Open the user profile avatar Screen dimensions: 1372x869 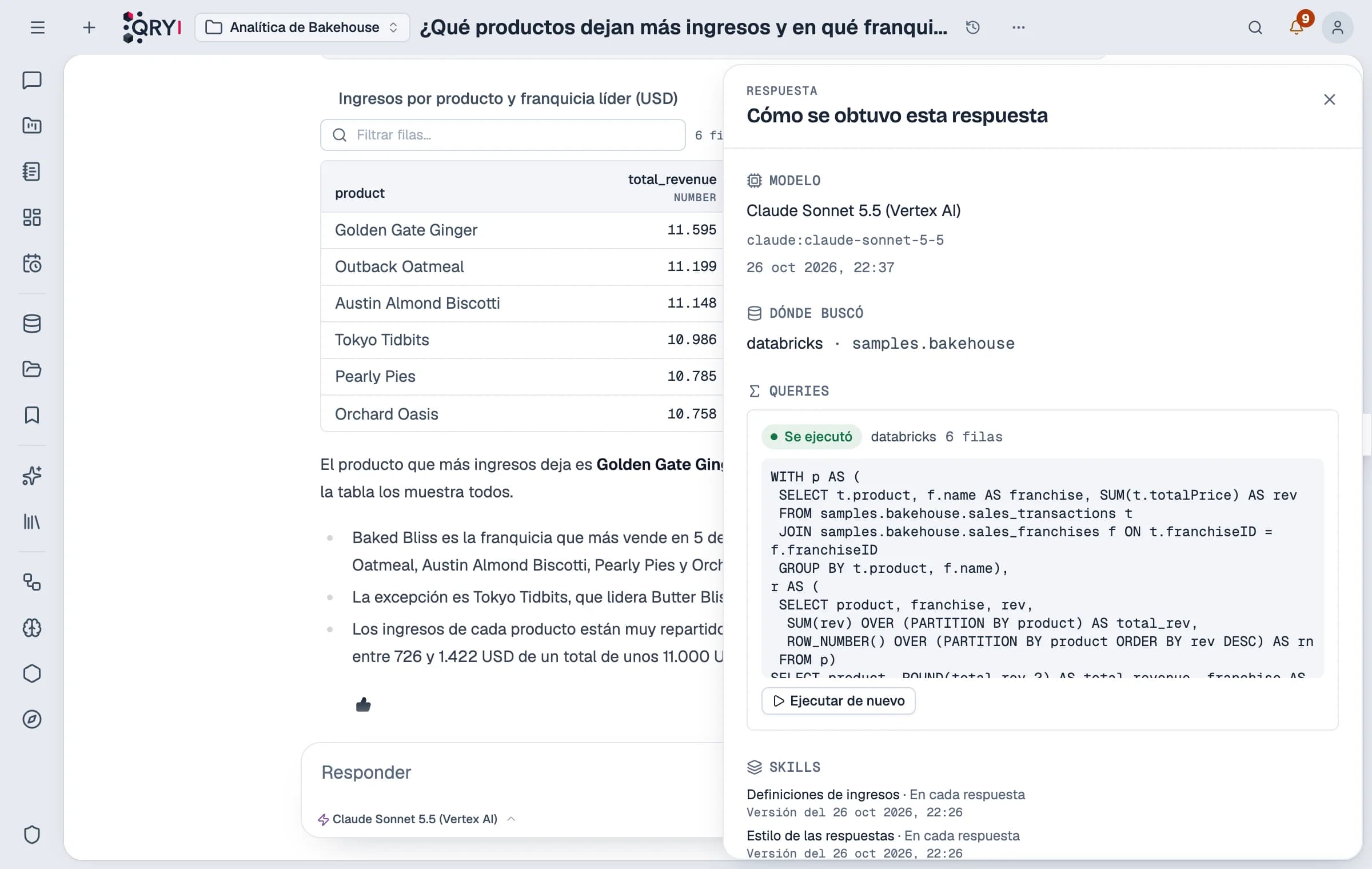[x=1338, y=27]
